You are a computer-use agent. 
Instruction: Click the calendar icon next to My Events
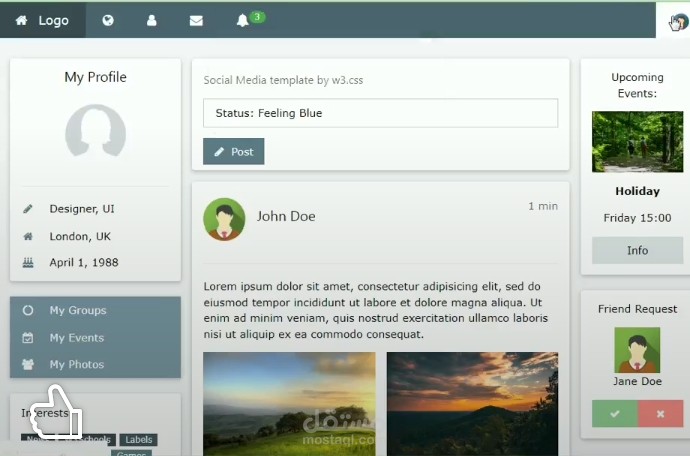[28, 338]
